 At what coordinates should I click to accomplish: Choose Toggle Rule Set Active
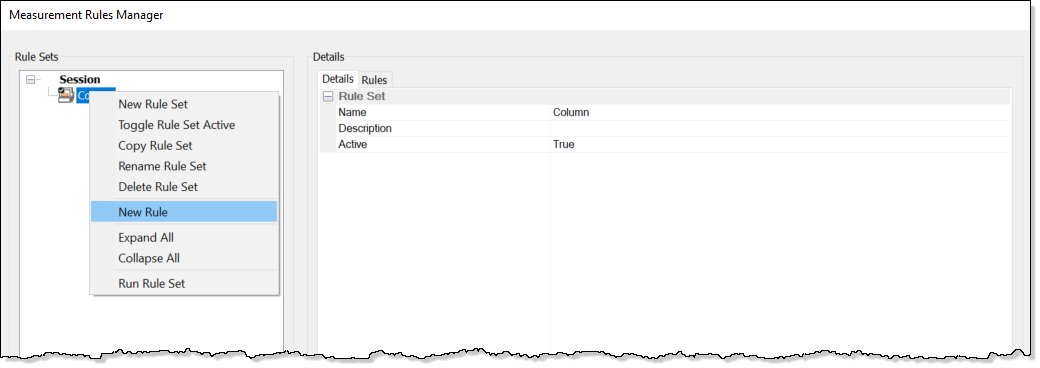pyautogui.click(x=176, y=125)
